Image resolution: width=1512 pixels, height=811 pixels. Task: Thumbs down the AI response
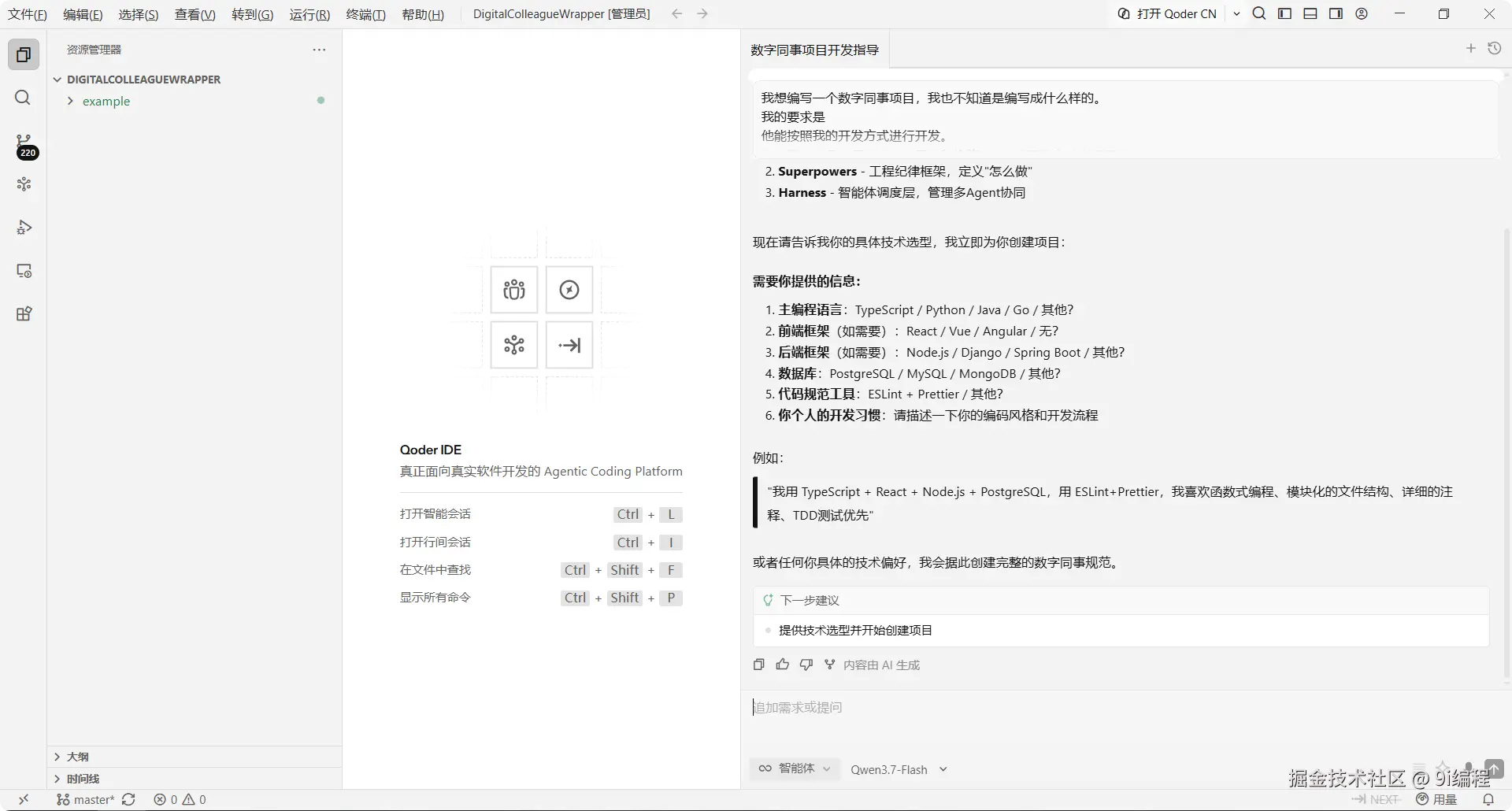[806, 665]
